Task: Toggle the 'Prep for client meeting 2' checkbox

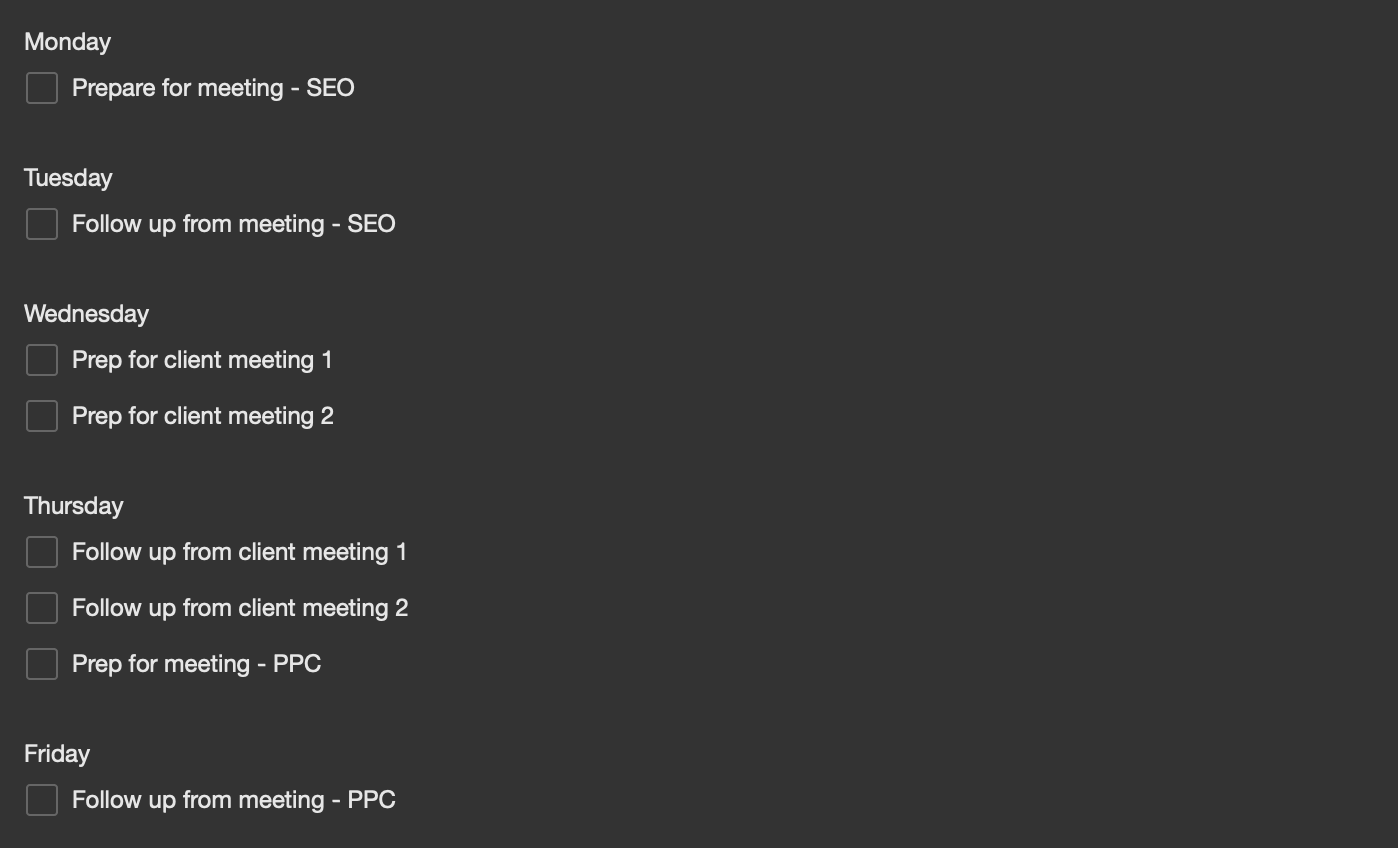Action: (x=42, y=416)
